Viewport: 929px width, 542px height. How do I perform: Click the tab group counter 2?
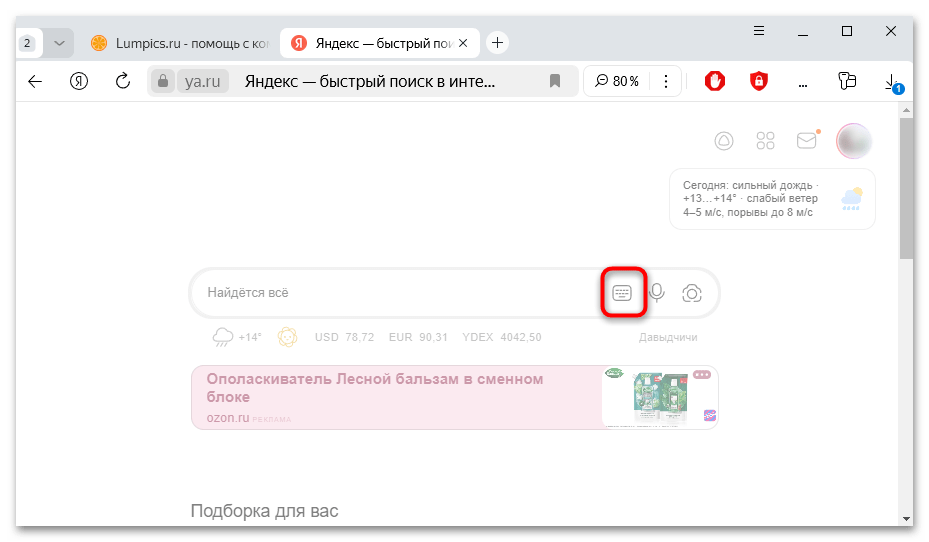tap(27, 43)
